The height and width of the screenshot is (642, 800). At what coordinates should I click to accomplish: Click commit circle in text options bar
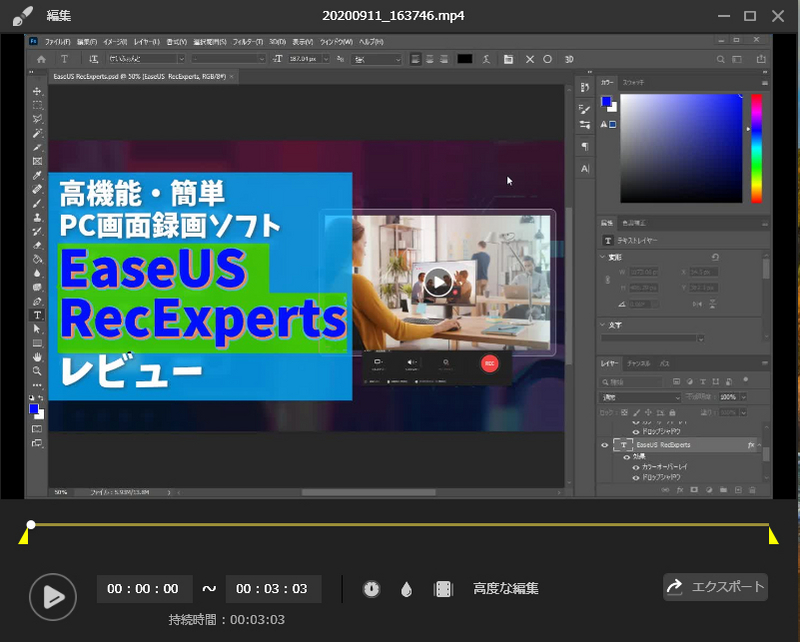tap(547, 59)
